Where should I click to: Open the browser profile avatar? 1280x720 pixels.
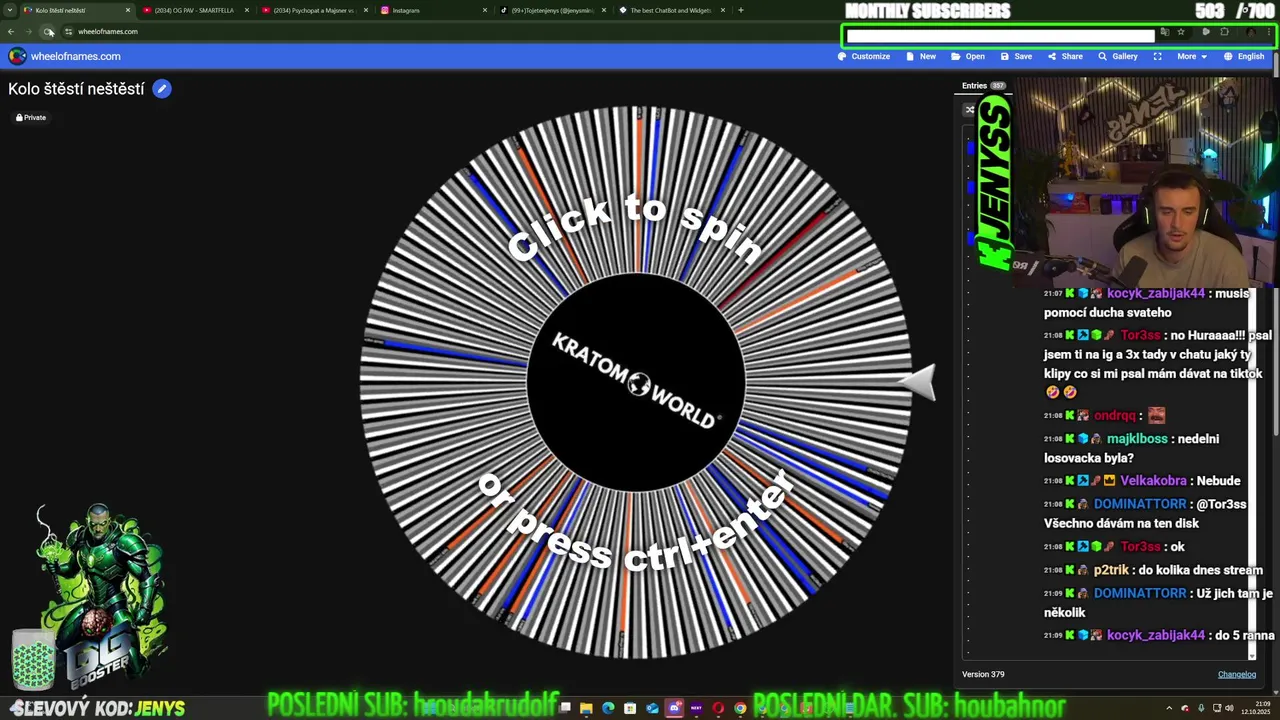(x=1251, y=32)
